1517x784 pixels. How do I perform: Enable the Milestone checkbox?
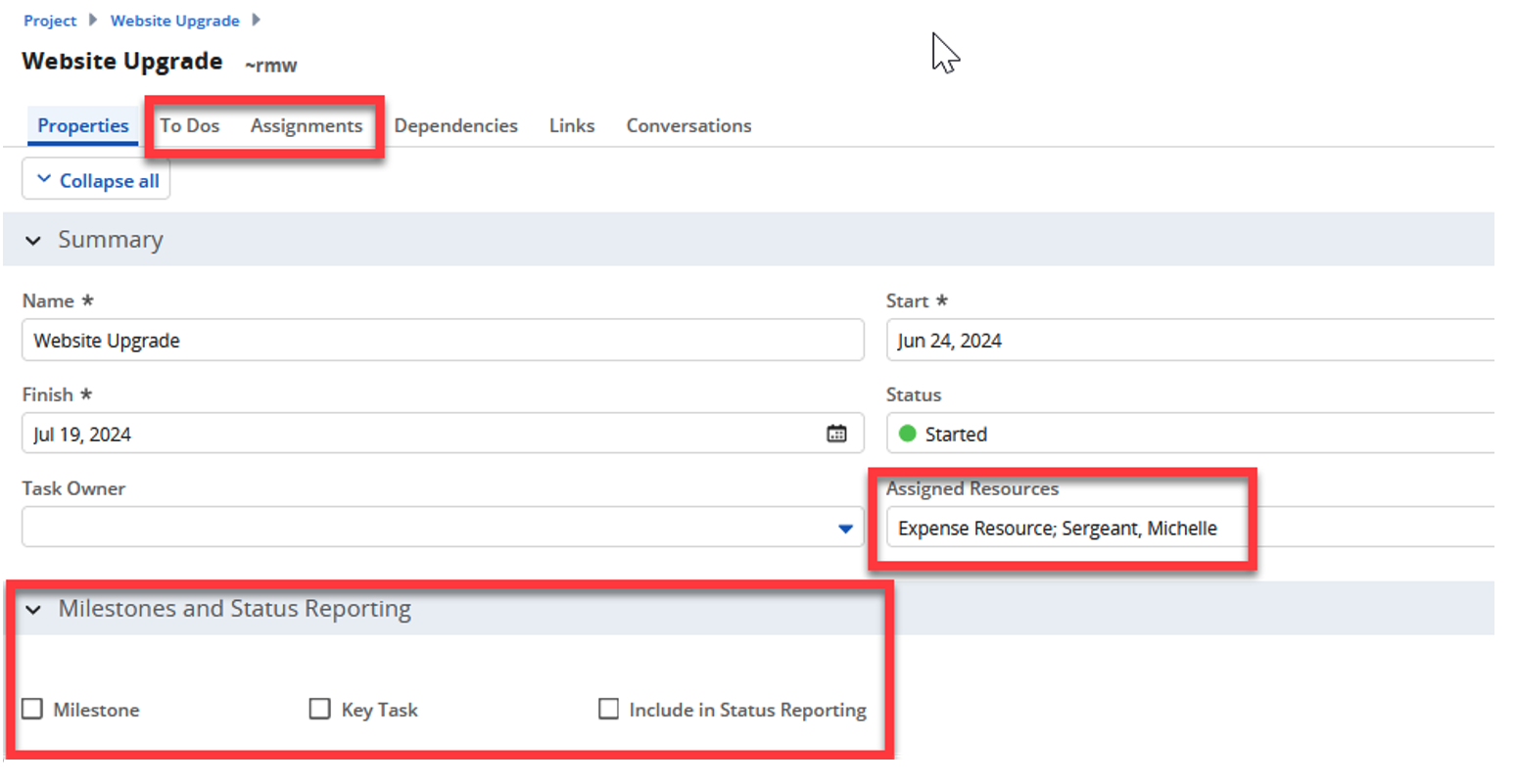pos(32,709)
